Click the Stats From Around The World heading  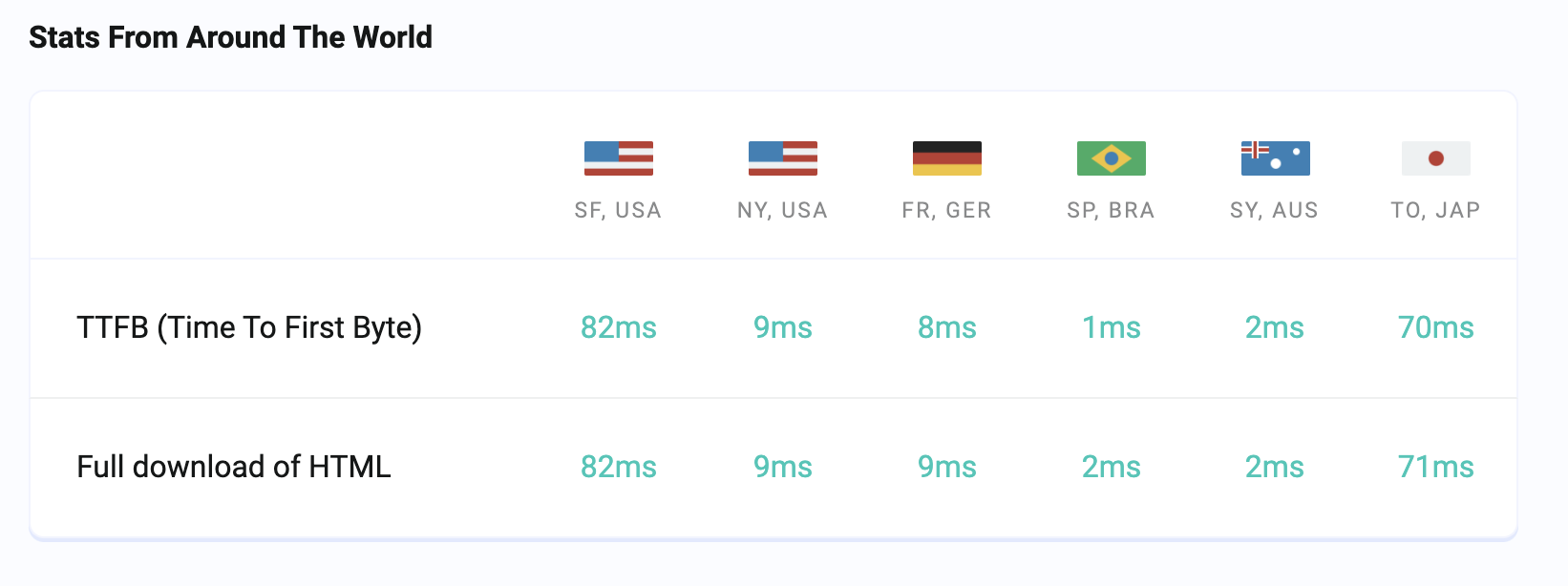230,37
